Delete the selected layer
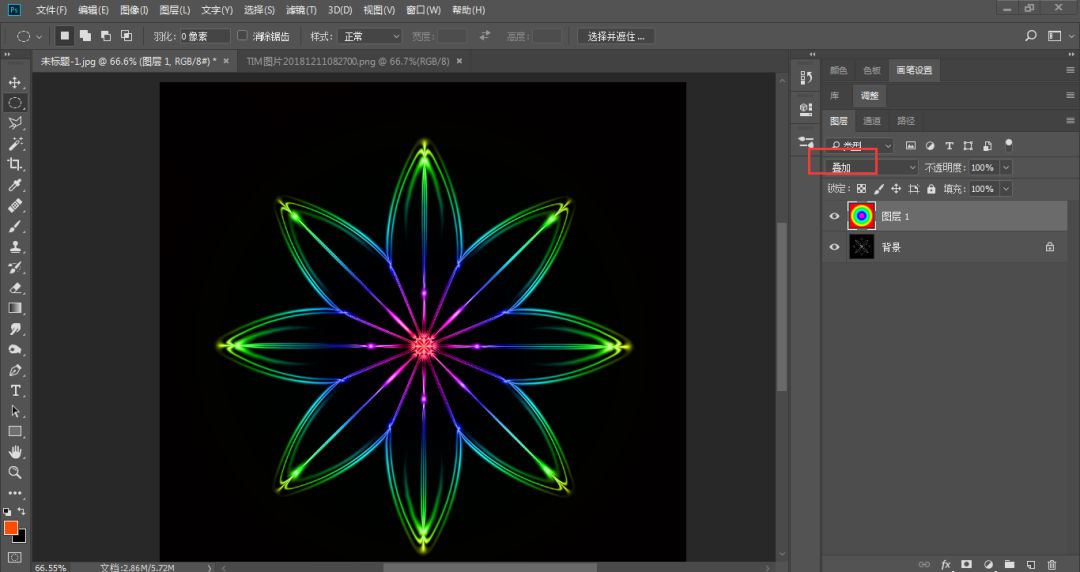Screen dimensions: 1080x572 1052,564
